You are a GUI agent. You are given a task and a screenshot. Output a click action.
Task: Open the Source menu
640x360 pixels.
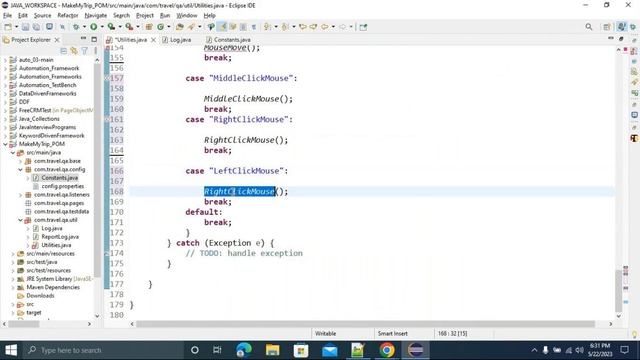click(42, 16)
